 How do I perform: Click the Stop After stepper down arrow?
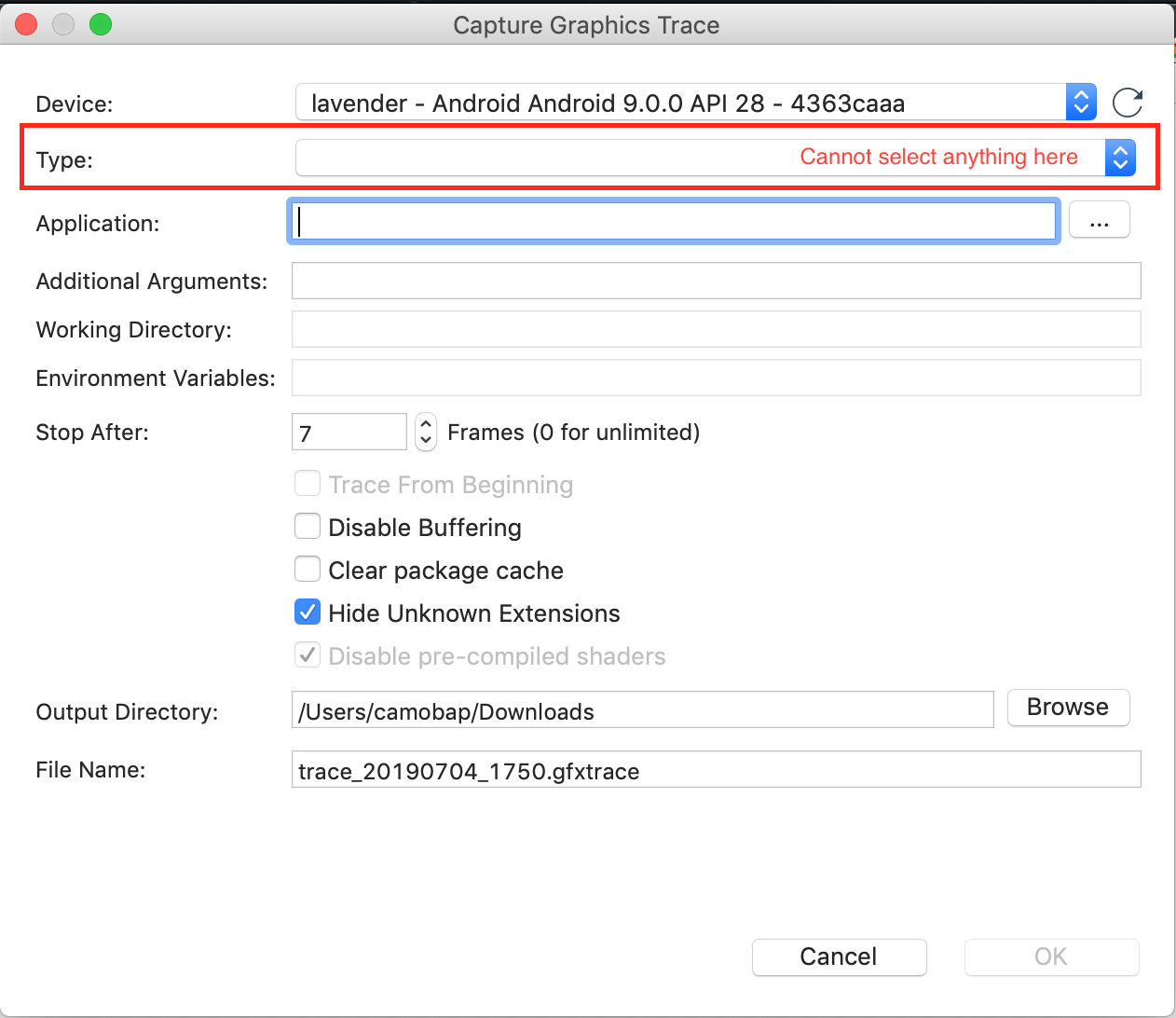tap(425, 439)
